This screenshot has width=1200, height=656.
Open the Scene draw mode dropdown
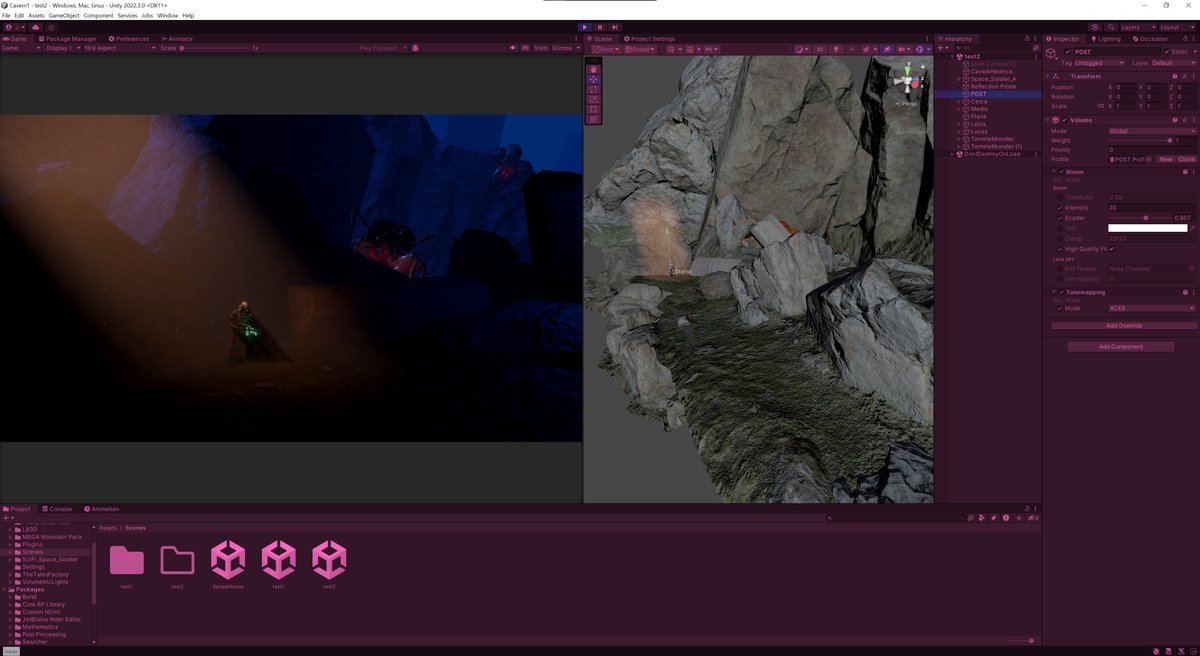click(800, 48)
